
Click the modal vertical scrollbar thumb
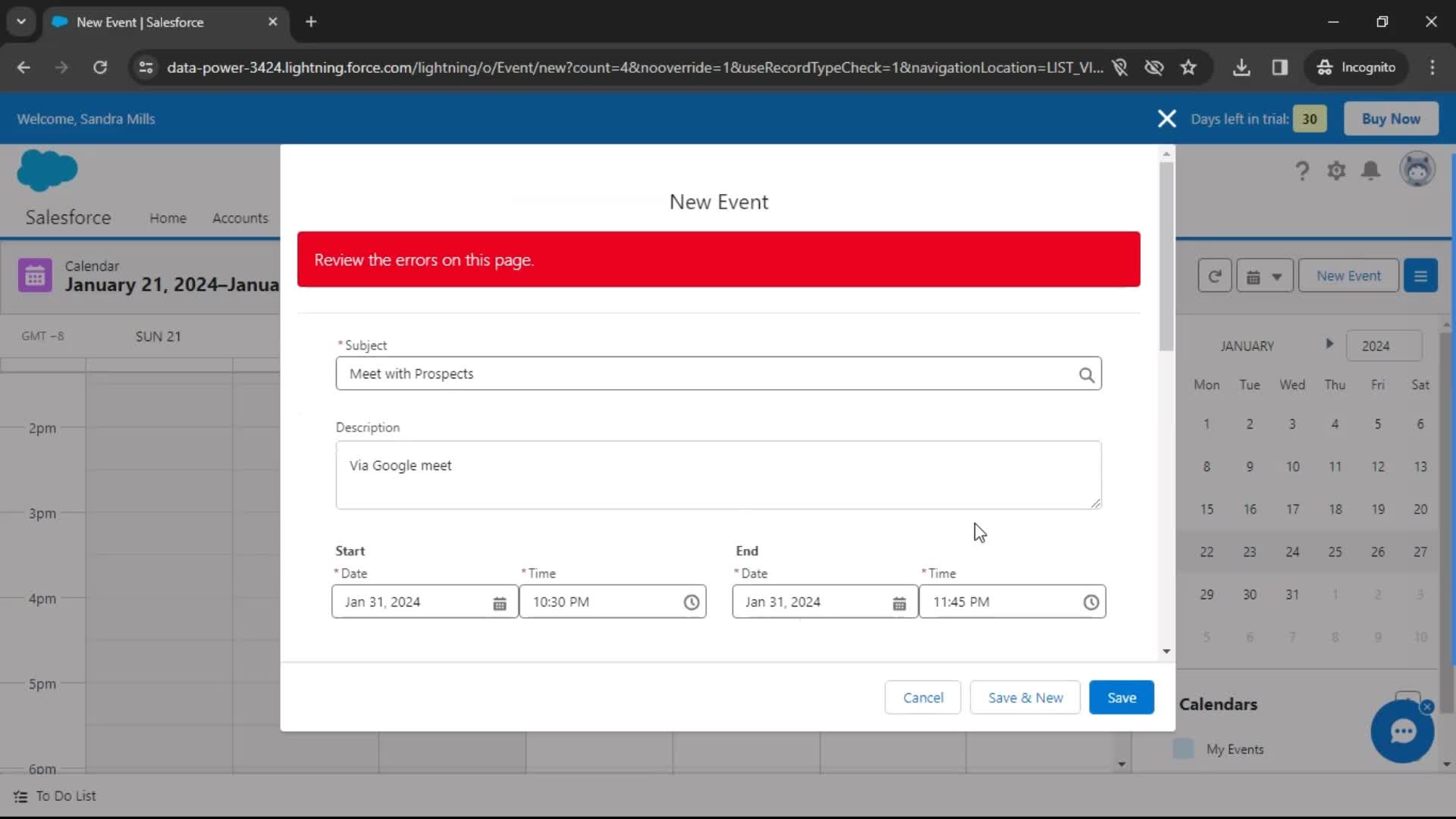[1166, 256]
